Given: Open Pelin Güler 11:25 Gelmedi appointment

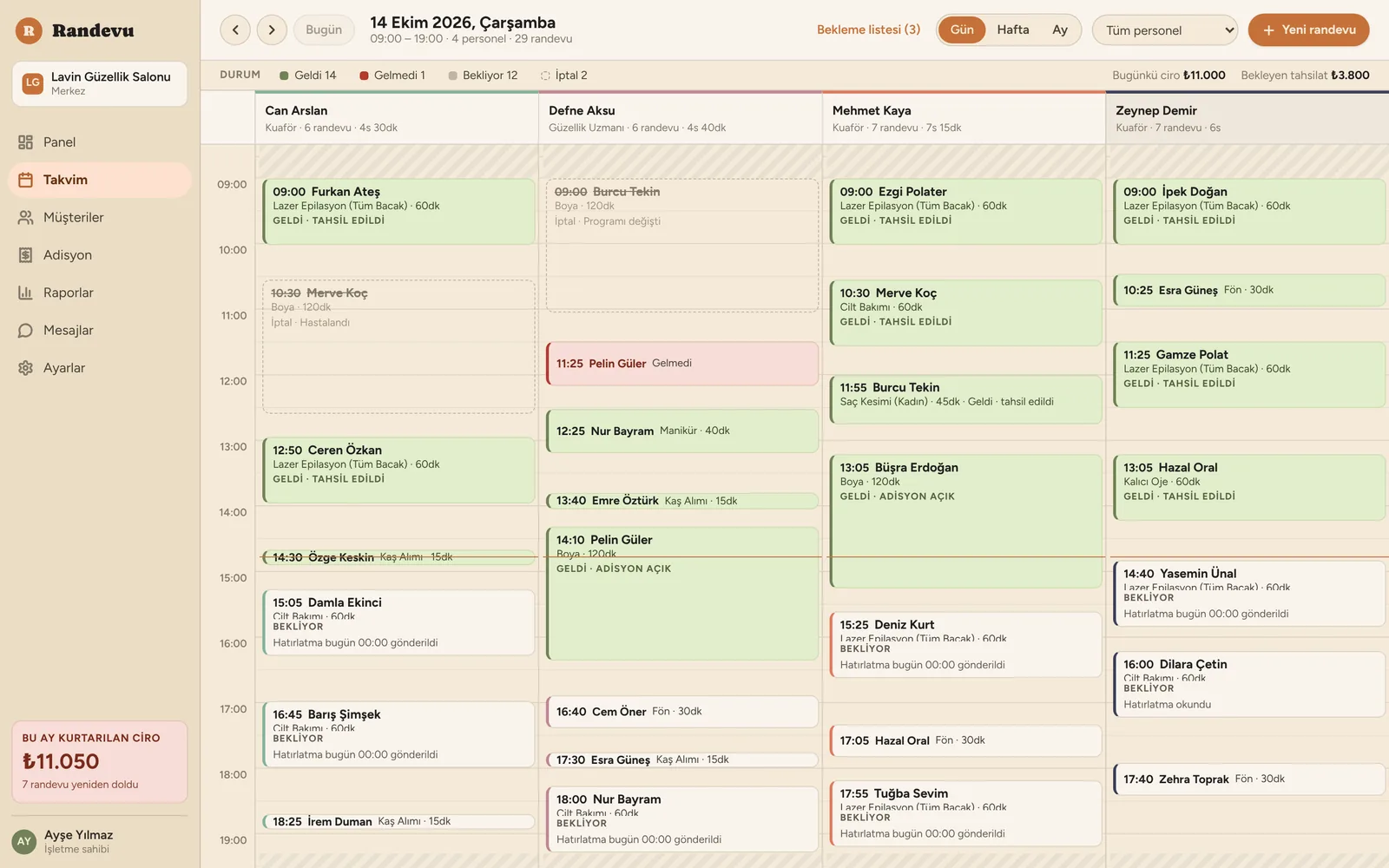Looking at the screenshot, I should click(681, 364).
